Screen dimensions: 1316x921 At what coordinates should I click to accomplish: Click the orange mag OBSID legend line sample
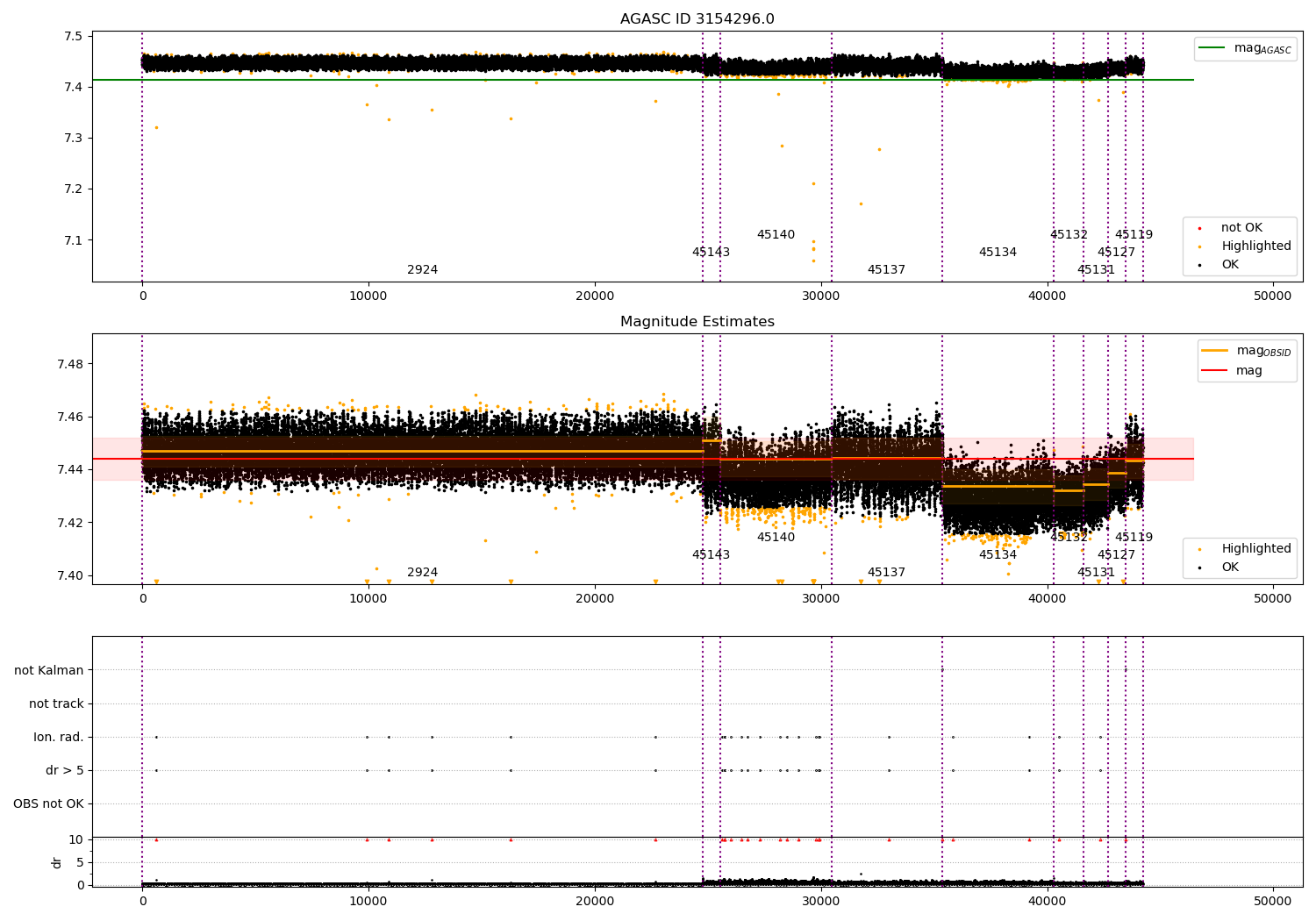1215,350
